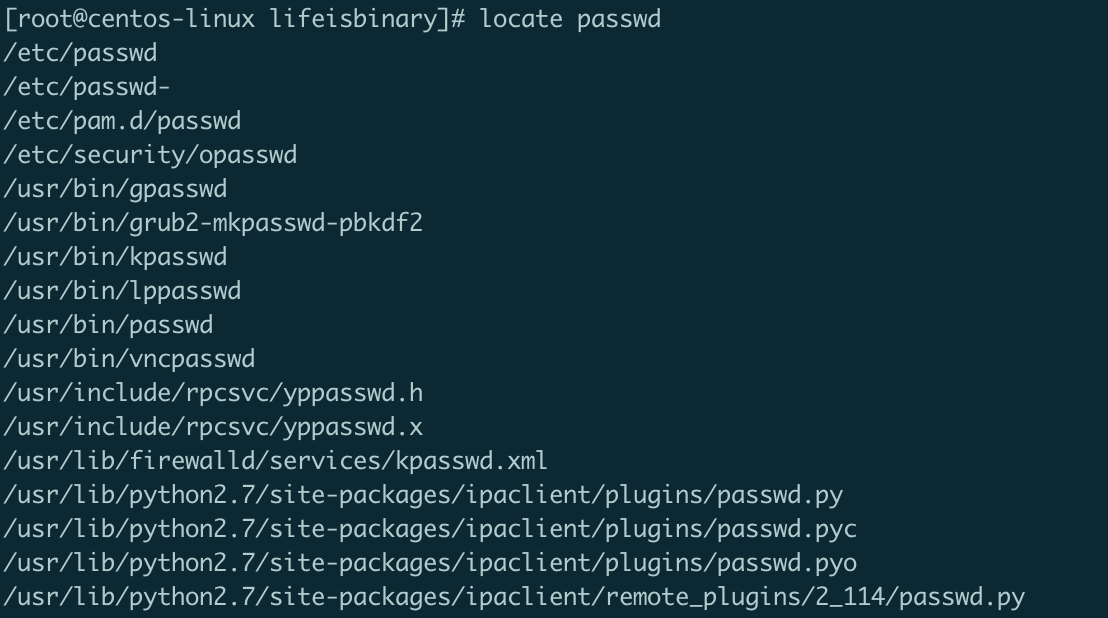Click the yppasswd.x include path
Screen dimensions: 1108x618
point(213,427)
